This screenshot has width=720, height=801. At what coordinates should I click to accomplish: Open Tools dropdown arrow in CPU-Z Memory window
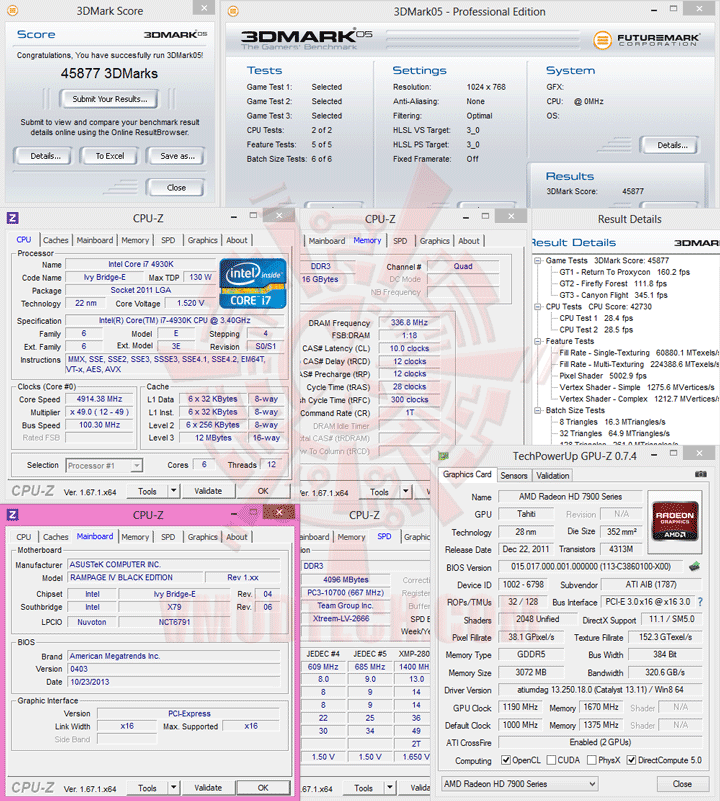pos(405,492)
